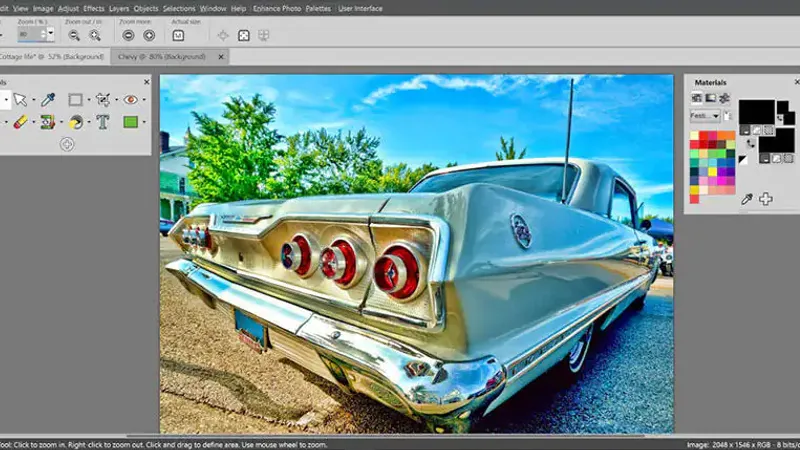Select the Dropper tool in Tools palette

tap(47, 100)
